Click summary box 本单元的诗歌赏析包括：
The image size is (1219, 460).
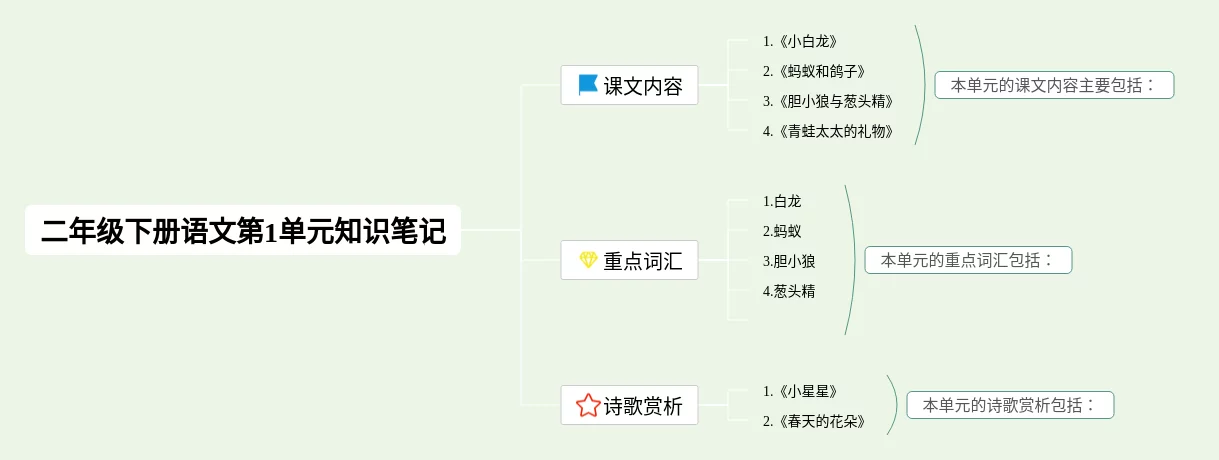(1010, 405)
